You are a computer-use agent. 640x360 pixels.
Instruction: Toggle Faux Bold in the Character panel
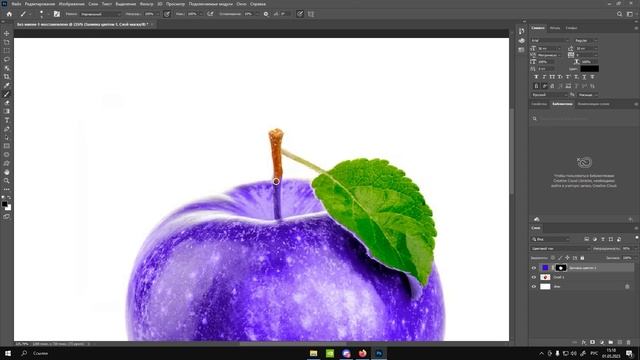pos(536,77)
